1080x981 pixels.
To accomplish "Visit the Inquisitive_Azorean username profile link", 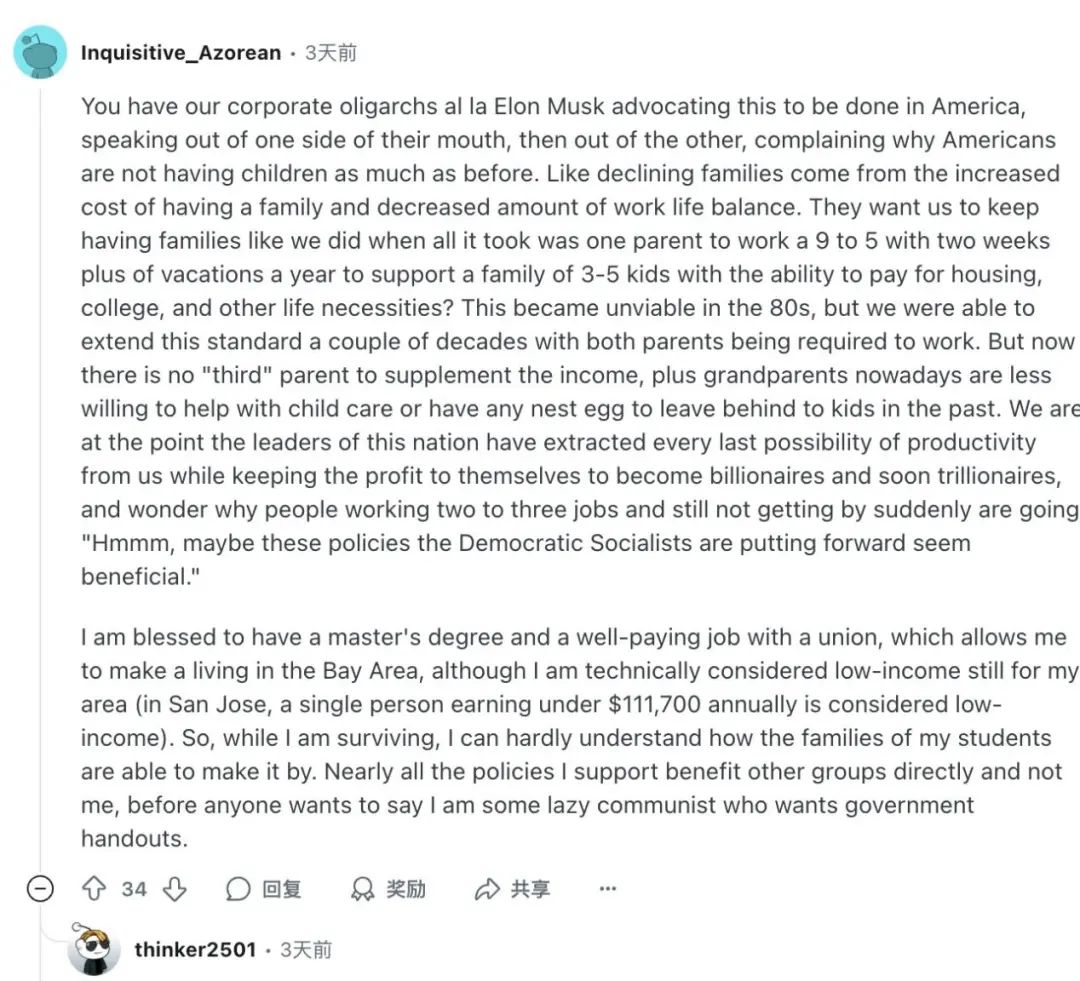I will [181, 53].
